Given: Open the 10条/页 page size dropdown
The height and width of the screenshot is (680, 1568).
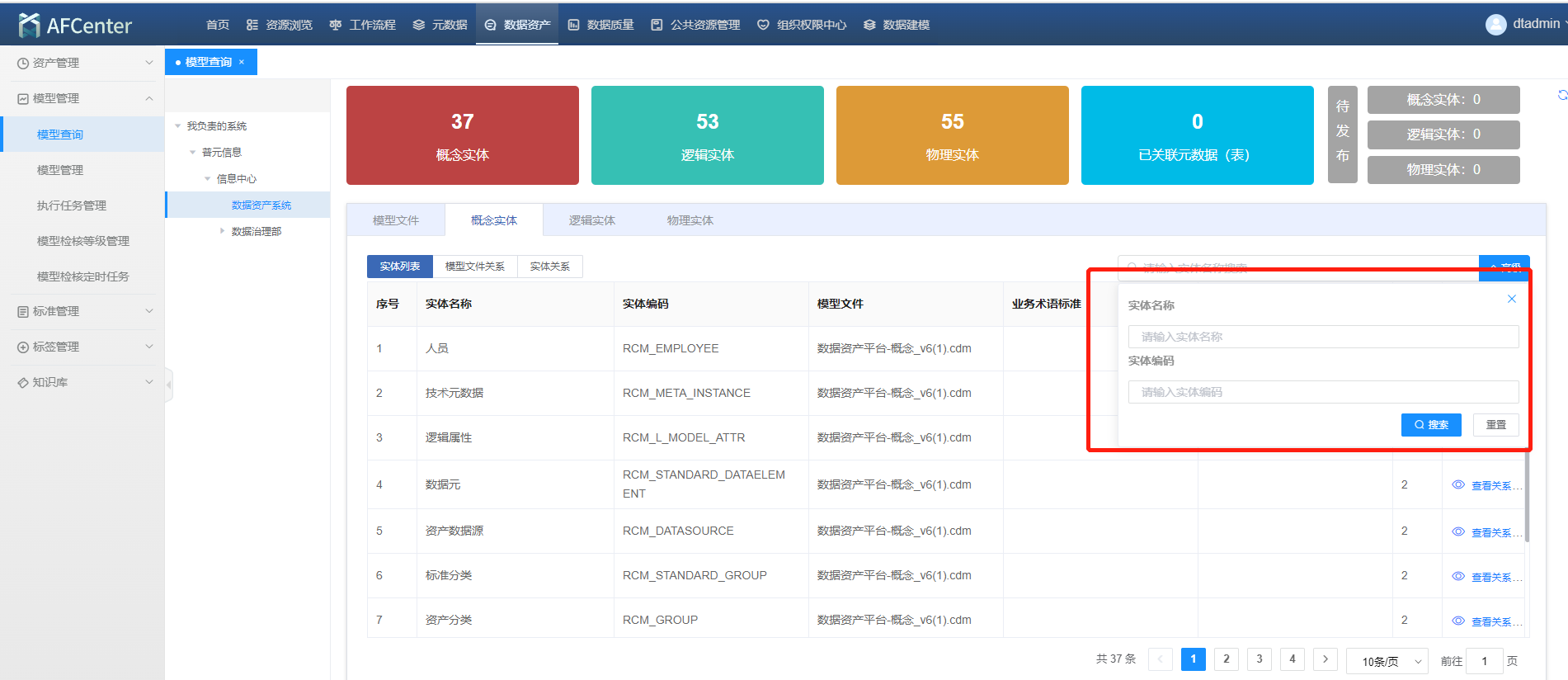Looking at the screenshot, I should [1387, 661].
